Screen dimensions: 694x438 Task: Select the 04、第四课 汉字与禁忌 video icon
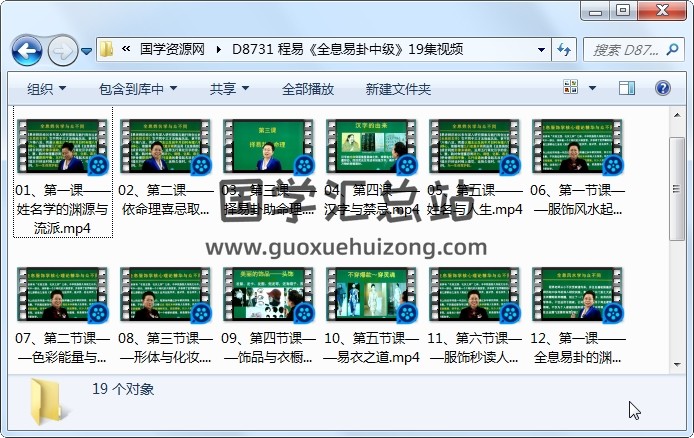tap(372, 146)
